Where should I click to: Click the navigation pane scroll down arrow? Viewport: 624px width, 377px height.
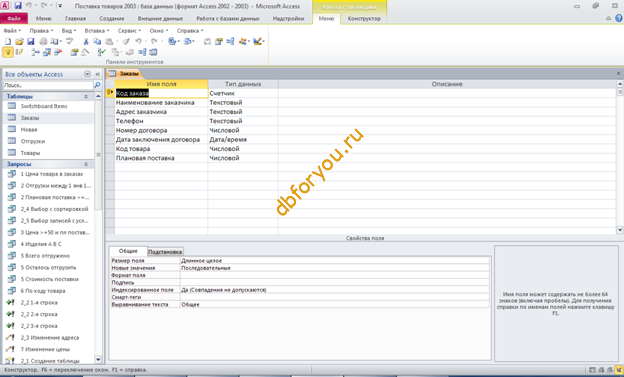click(98, 359)
